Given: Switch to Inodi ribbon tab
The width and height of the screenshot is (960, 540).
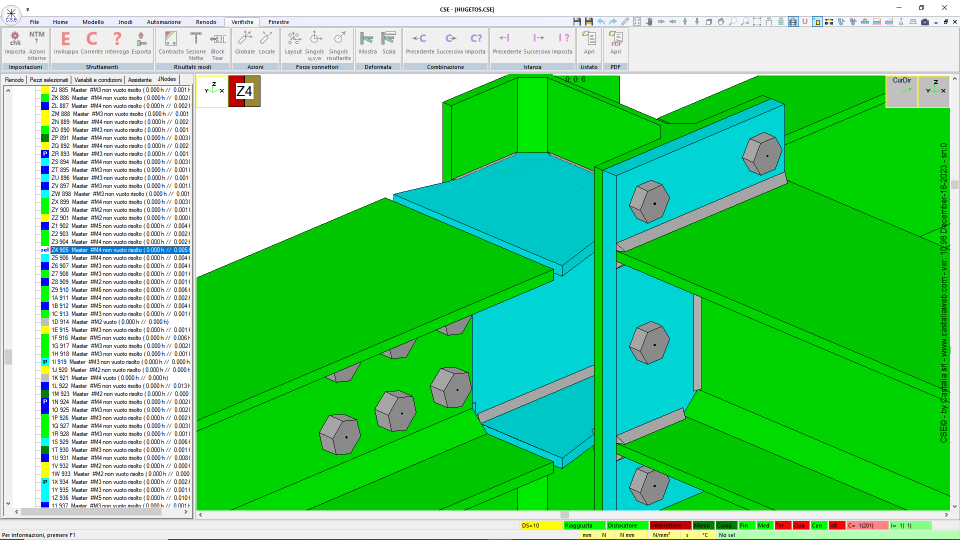Looking at the screenshot, I should 125,22.
